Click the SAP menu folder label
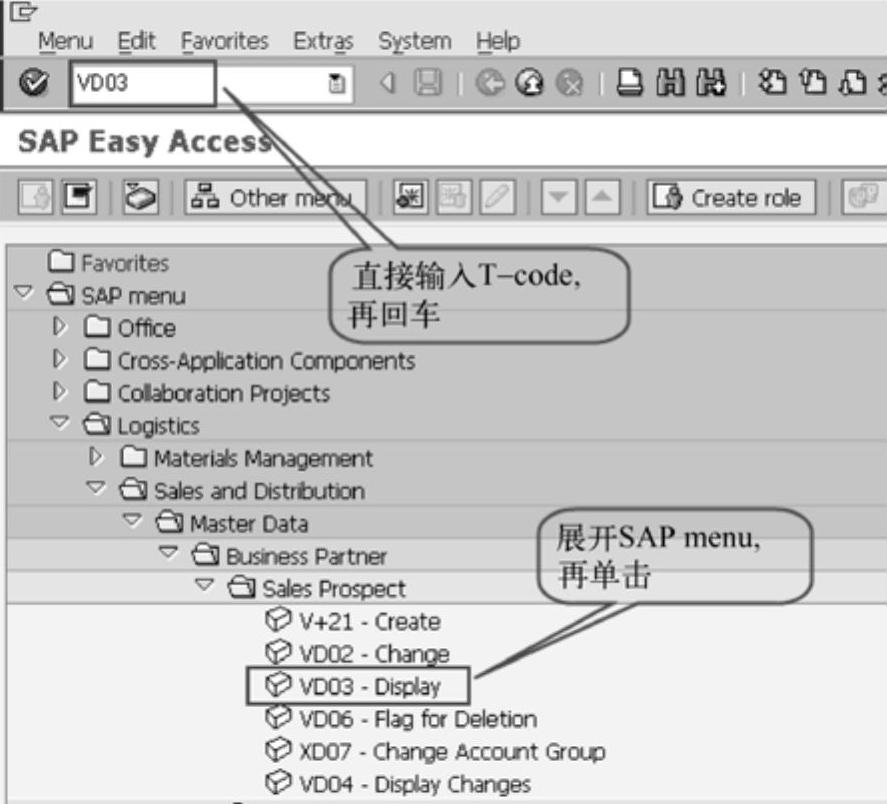The image size is (887, 804). click(x=134, y=296)
